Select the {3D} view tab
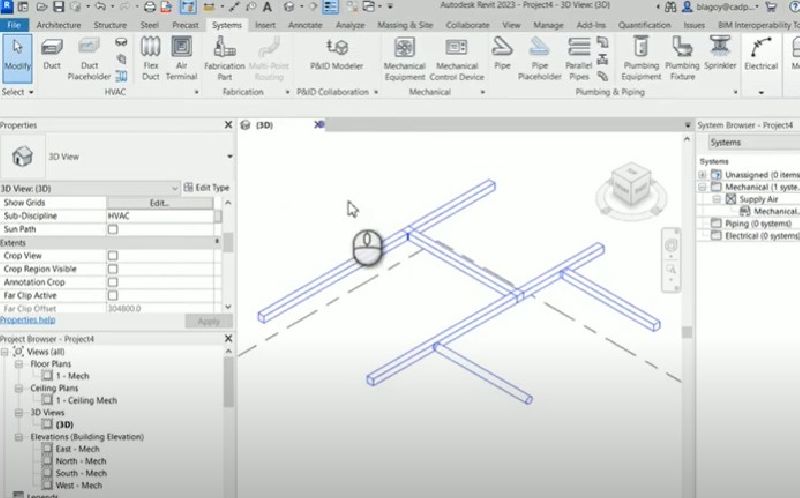 tap(264, 125)
